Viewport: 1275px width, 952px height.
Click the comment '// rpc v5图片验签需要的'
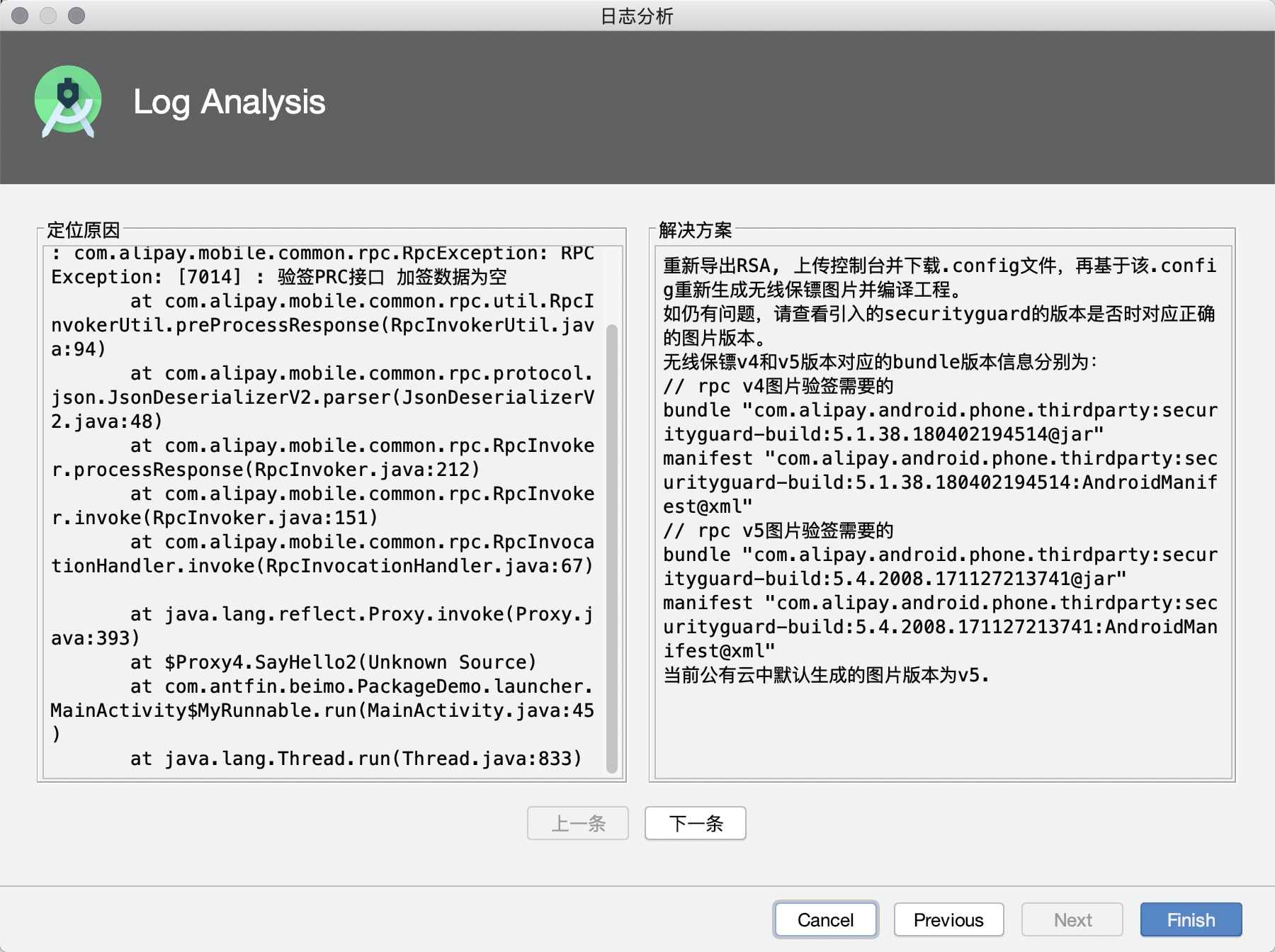pos(778,531)
